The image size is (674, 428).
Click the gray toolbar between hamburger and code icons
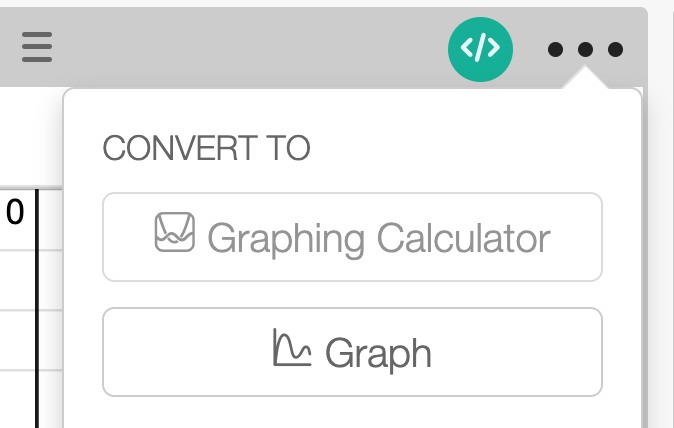click(250, 47)
